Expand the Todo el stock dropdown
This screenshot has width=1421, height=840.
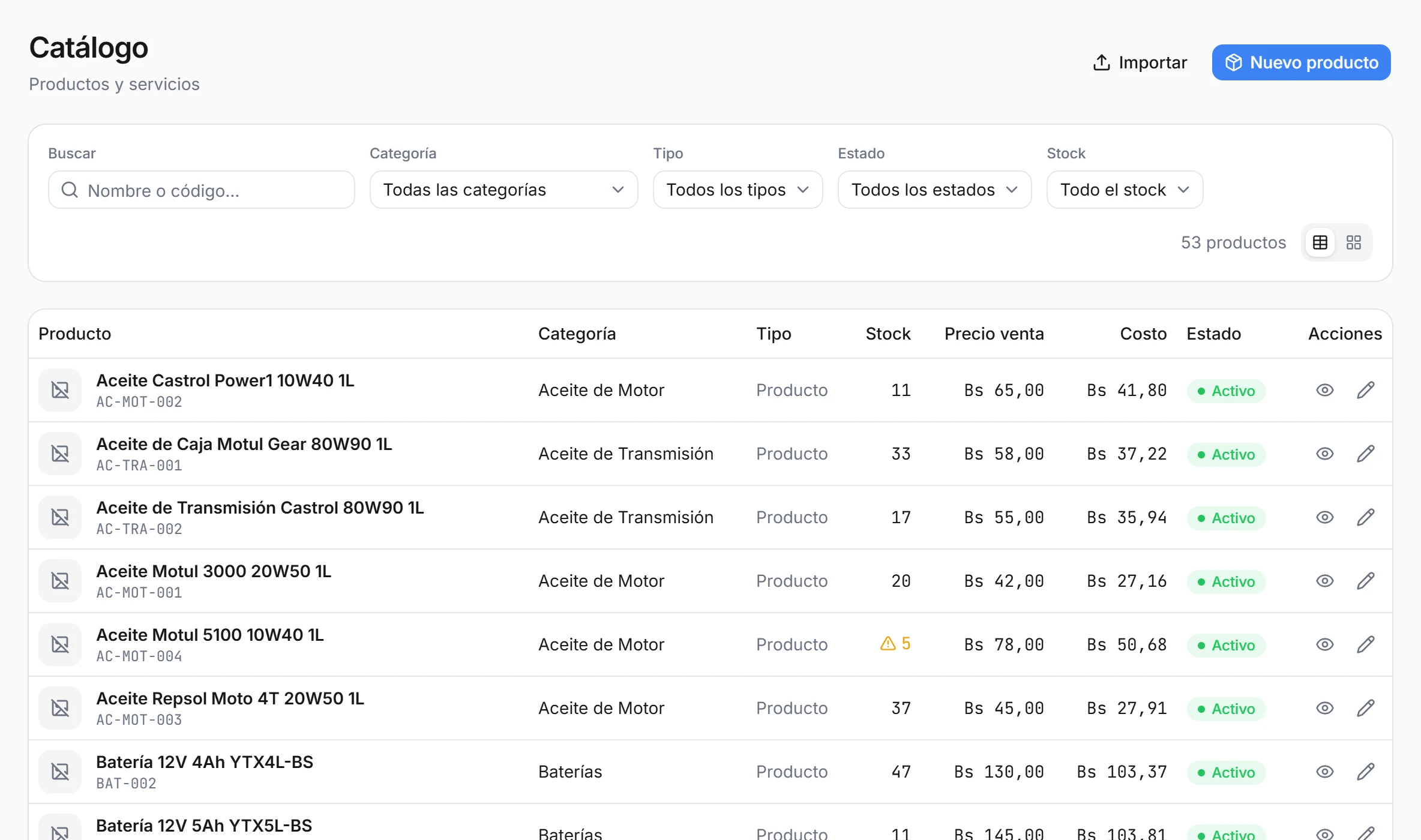click(1125, 190)
